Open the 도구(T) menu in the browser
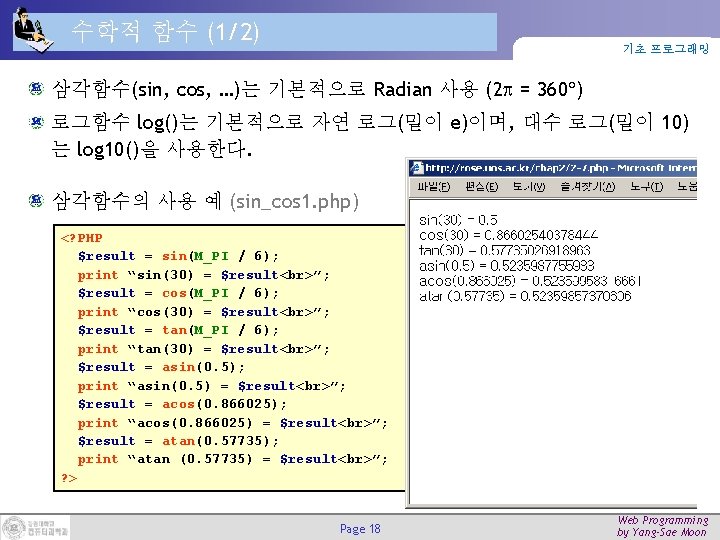This screenshot has height=540, width=720. pos(647,186)
